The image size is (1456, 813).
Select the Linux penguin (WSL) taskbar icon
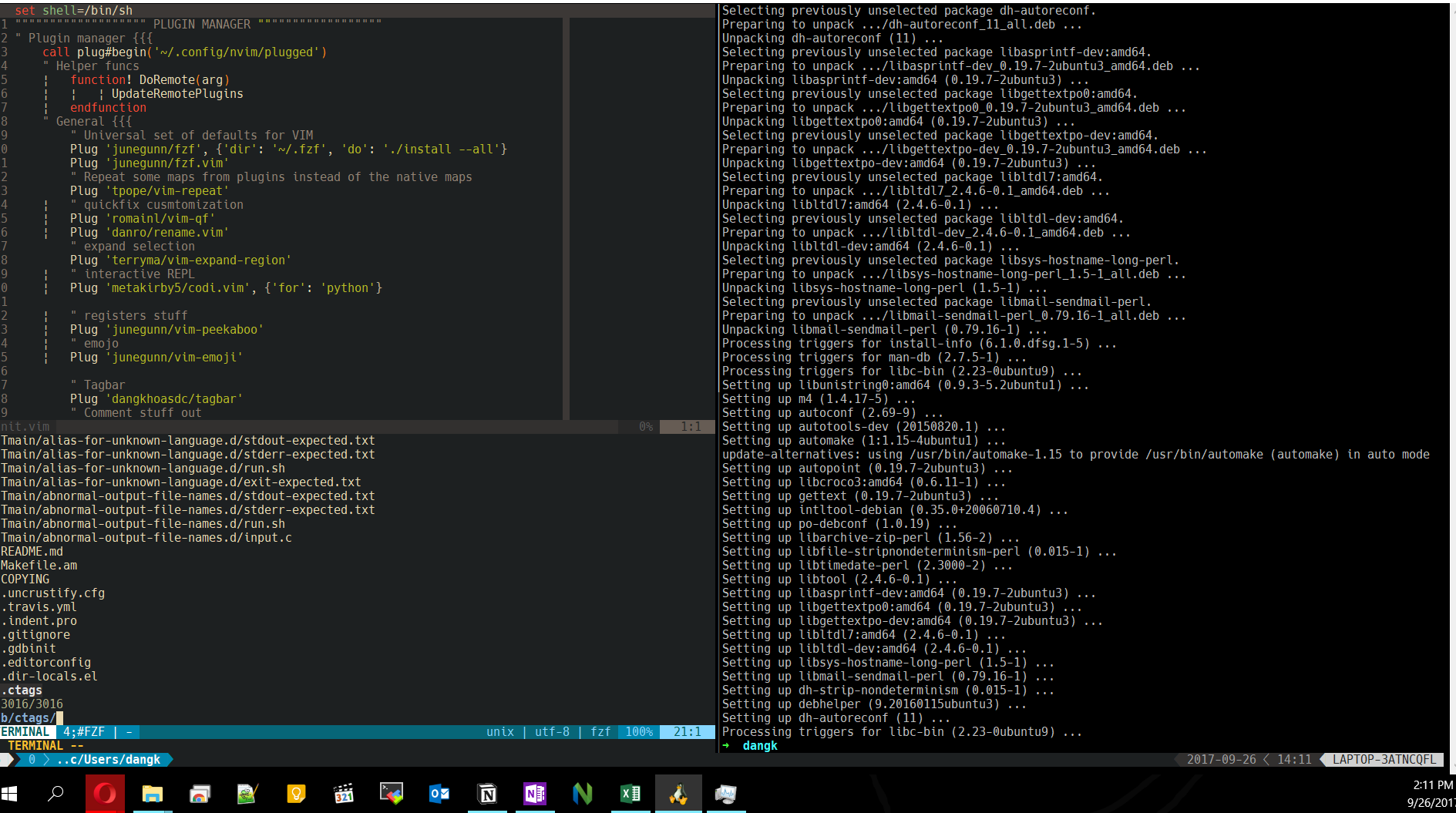678,793
